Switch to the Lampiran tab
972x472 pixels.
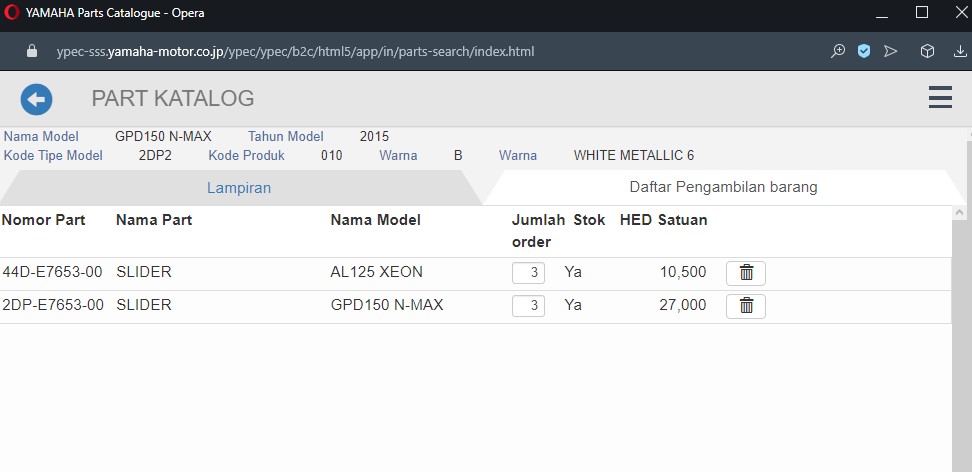(x=238, y=187)
